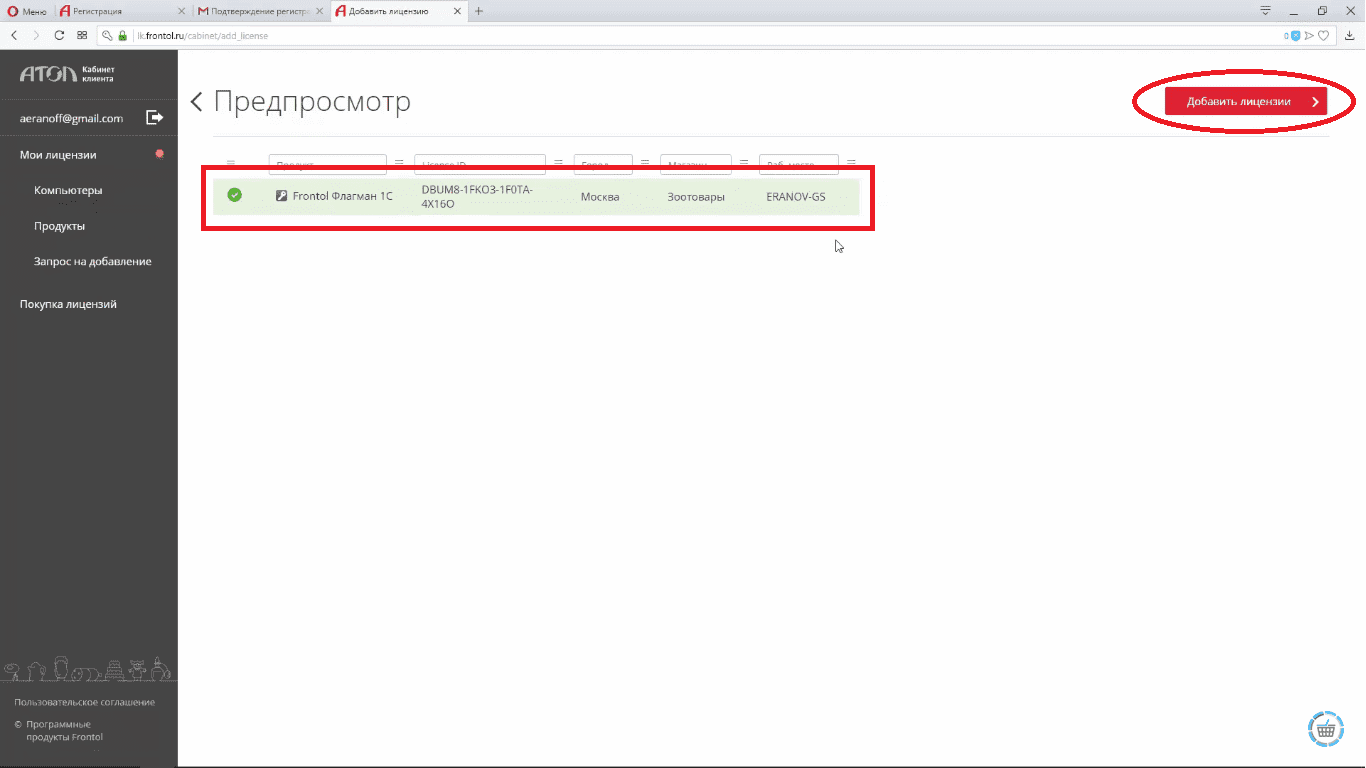Click the search magnifier in address bar
The width and height of the screenshot is (1366, 768).
(107, 35)
